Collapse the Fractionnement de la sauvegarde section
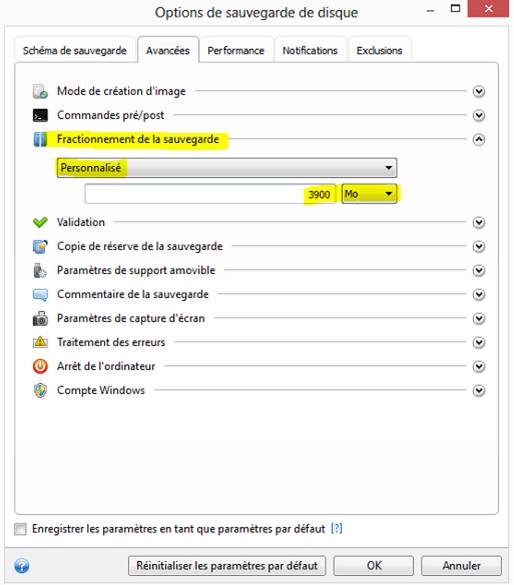Viewport: 514px width, 585px height. point(479,140)
